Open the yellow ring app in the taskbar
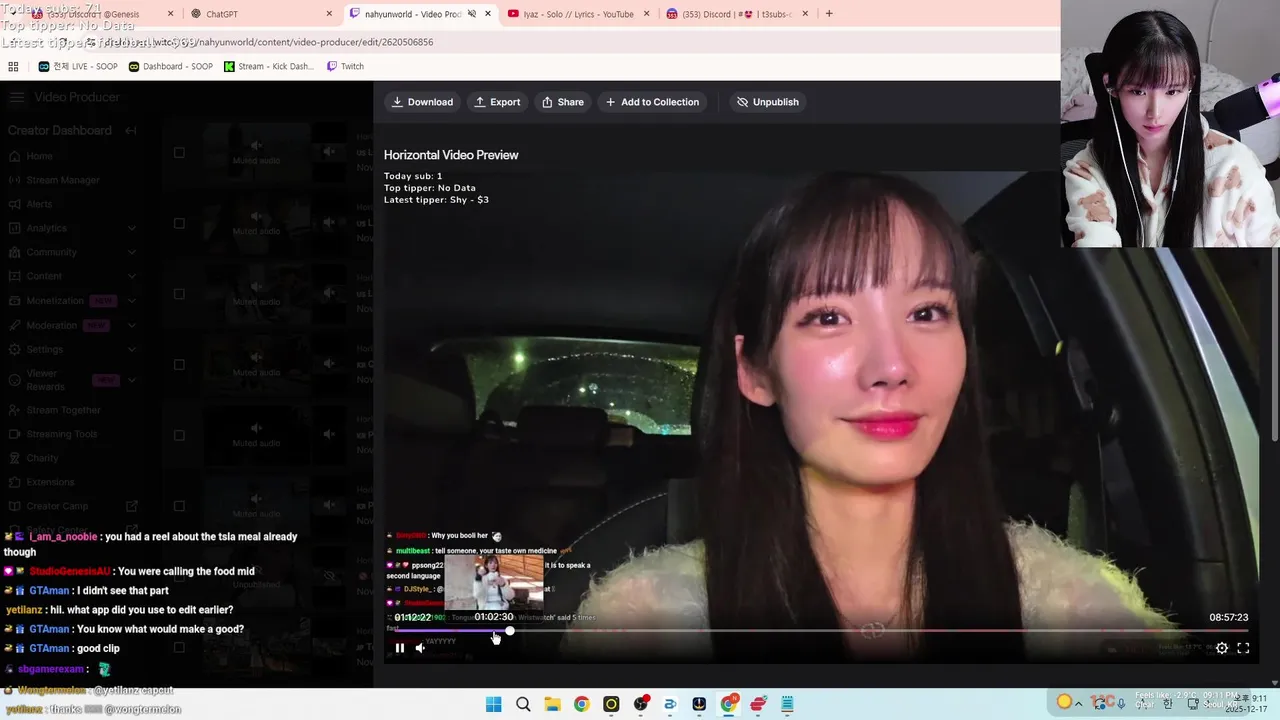1280x720 pixels. point(611,704)
